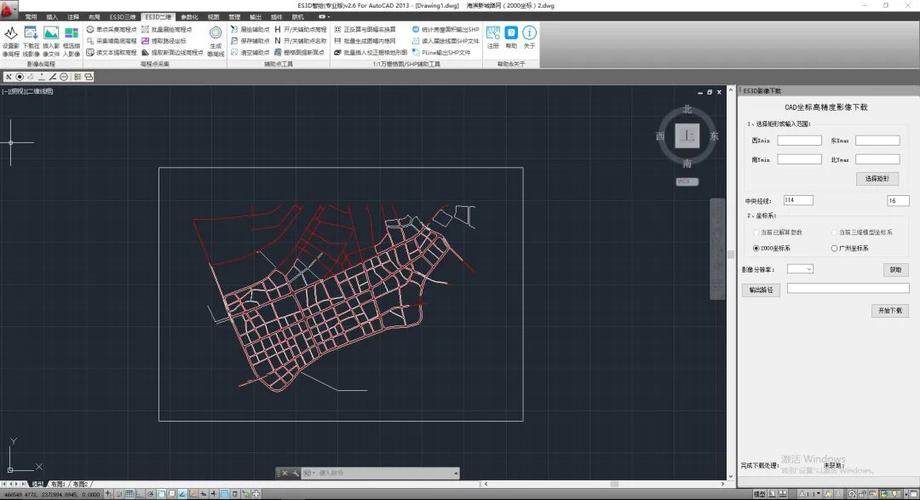
Task: Click the command line wrench customize icon
Action: click(x=294, y=473)
